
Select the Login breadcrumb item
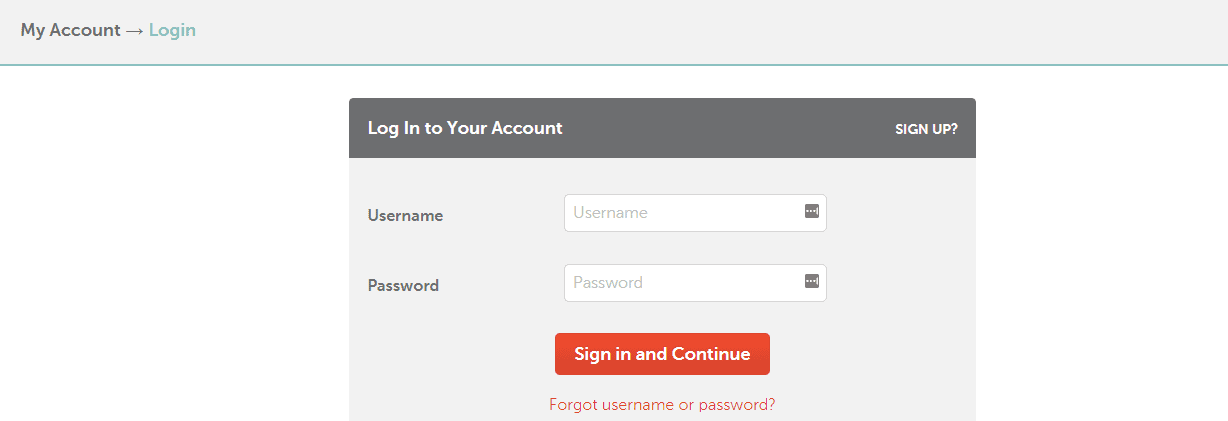[172, 30]
